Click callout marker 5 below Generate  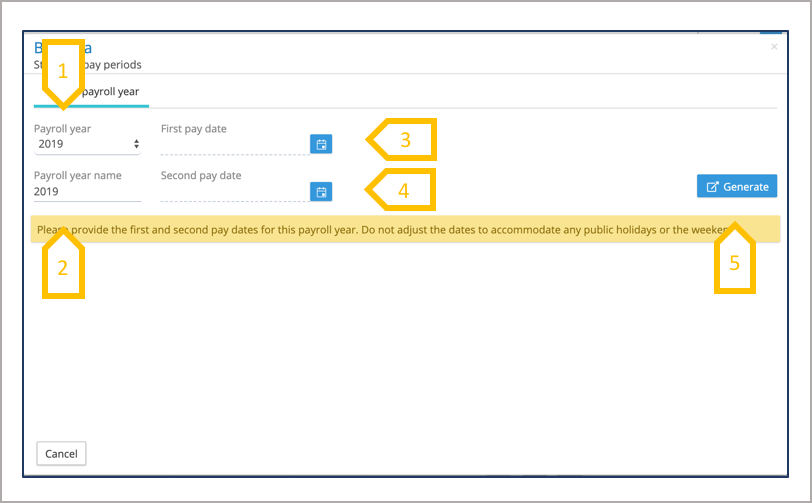[734, 262]
